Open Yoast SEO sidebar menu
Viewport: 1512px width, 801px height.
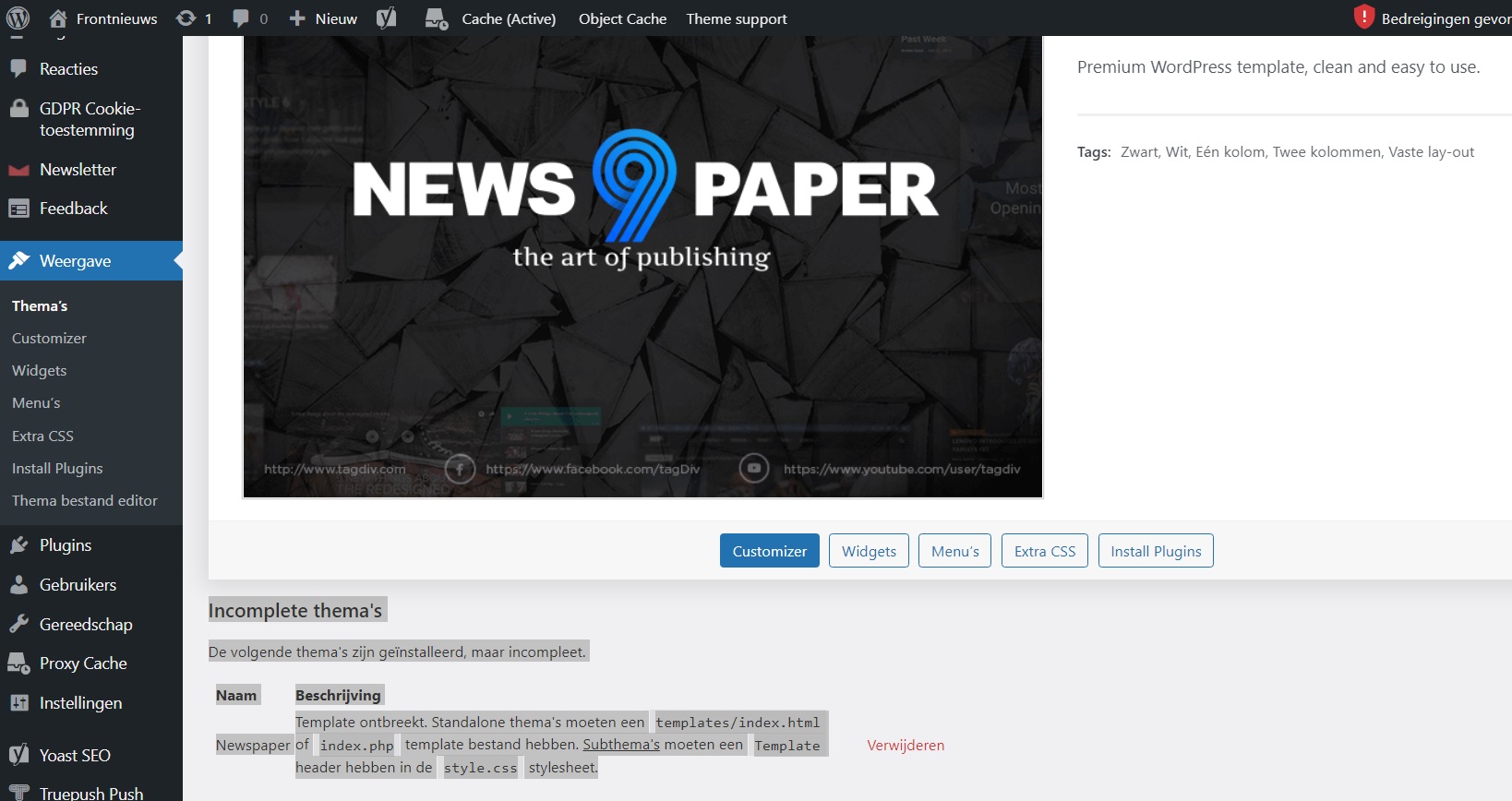pyautogui.click(x=75, y=756)
